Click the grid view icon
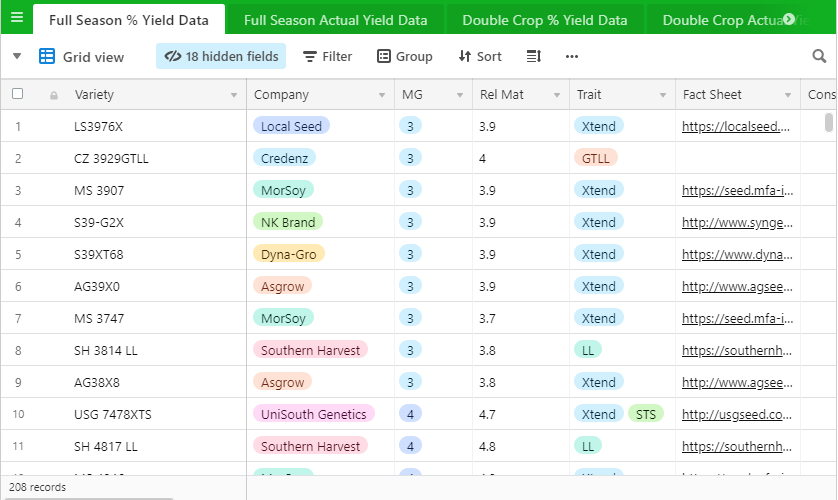The height and width of the screenshot is (500, 838). click(47, 56)
